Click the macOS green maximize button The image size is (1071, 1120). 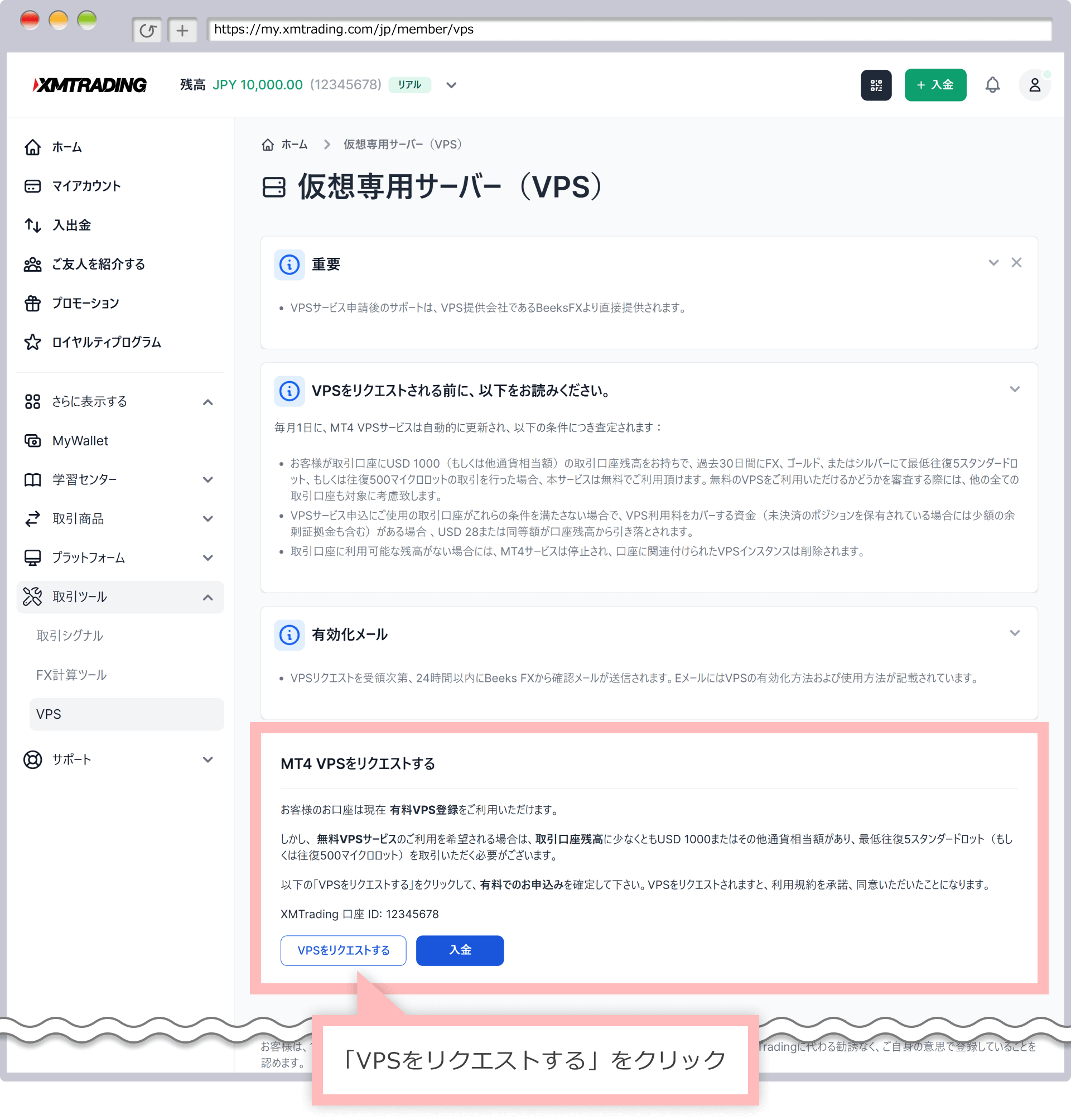coord(87,20)
